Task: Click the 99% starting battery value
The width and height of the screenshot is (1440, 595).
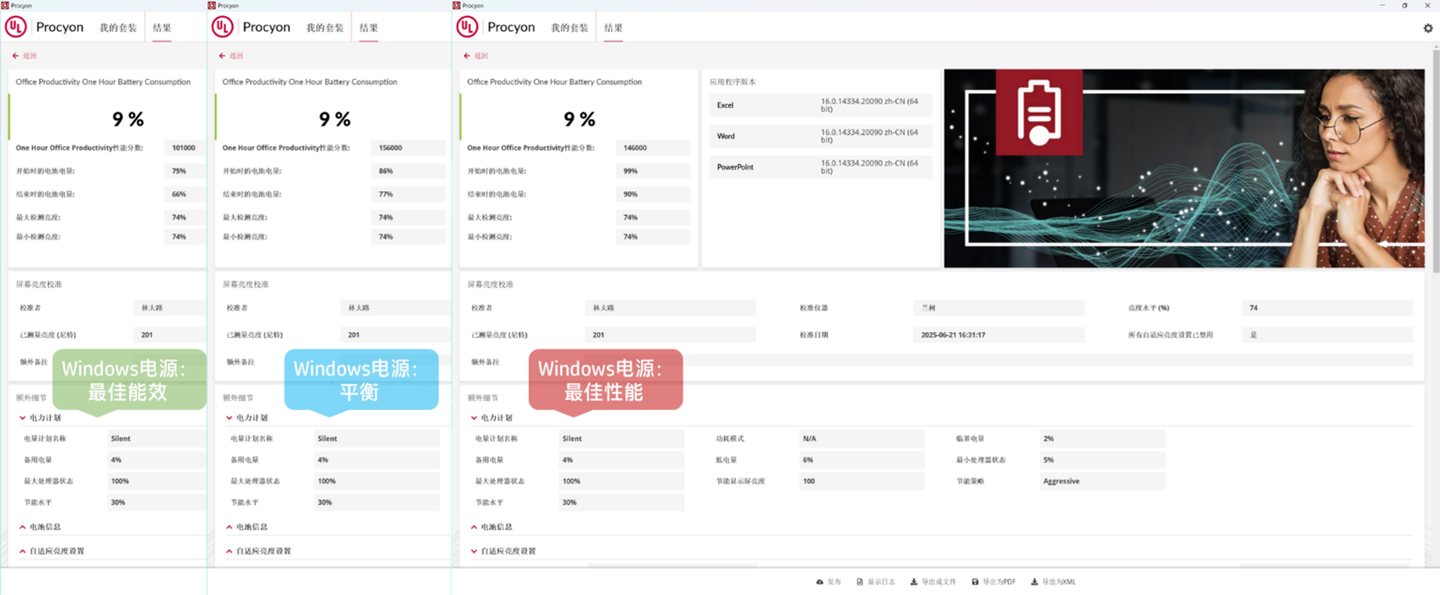Action: coord(653,171)
